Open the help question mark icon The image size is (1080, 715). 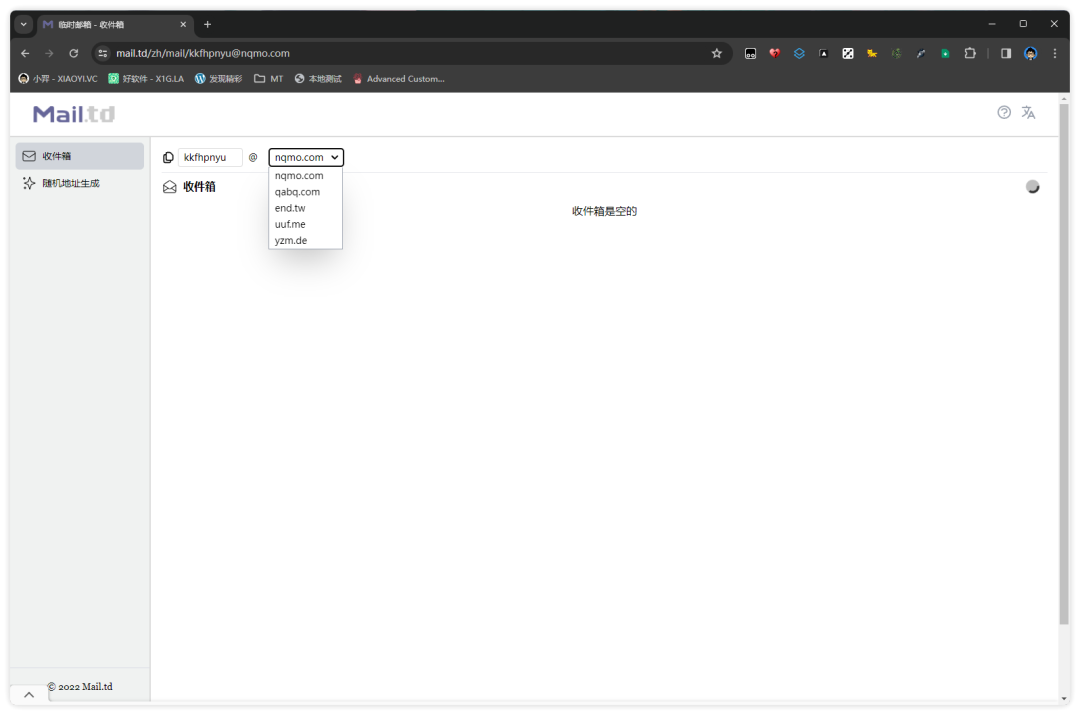point(1004,112)
